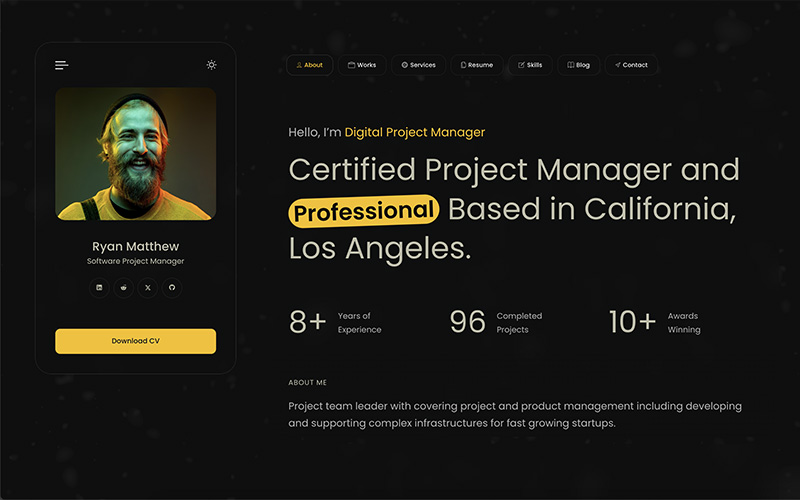Open the Reddit profile icon

tap(123, 288)
